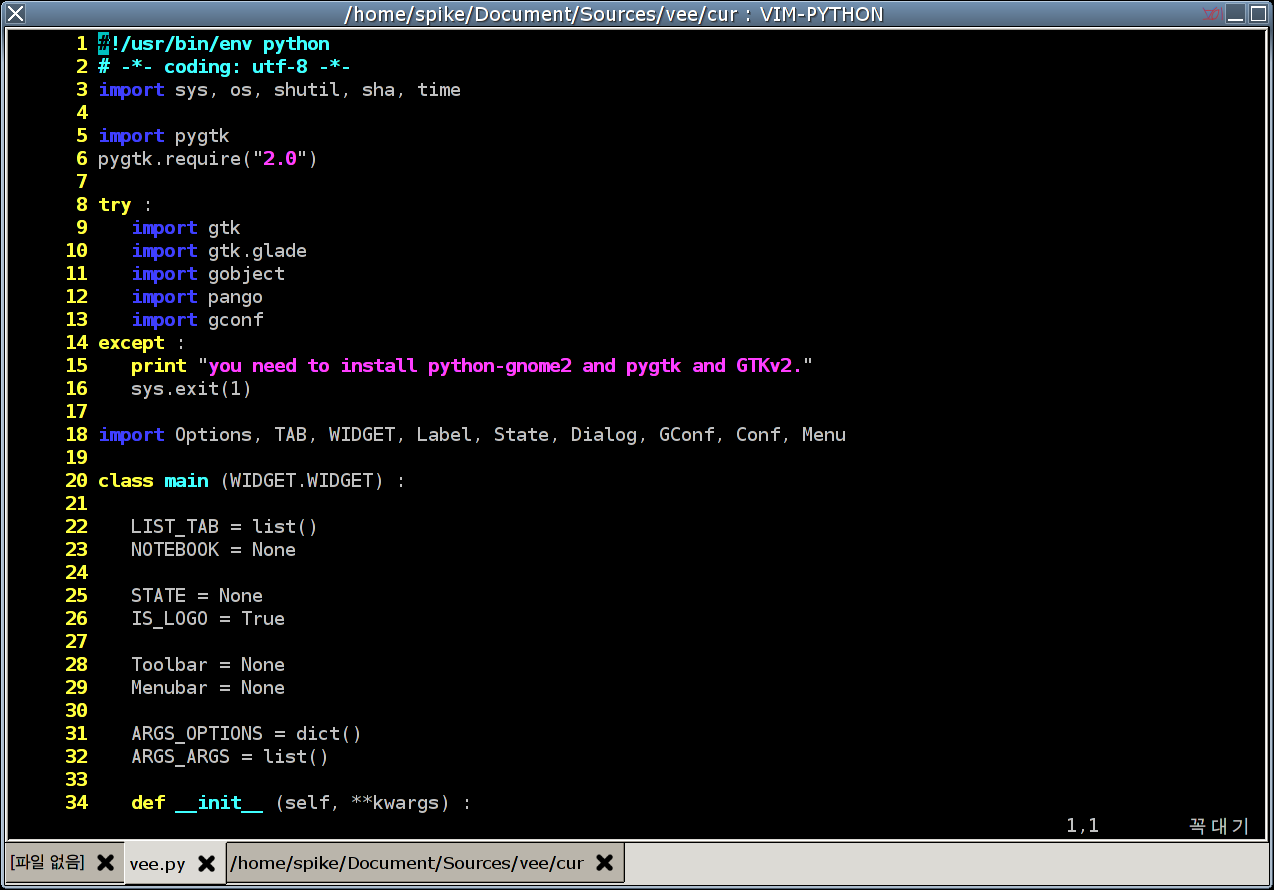
Task: Click the "sys.exit(1)" statement
Action: pos(190,389)
